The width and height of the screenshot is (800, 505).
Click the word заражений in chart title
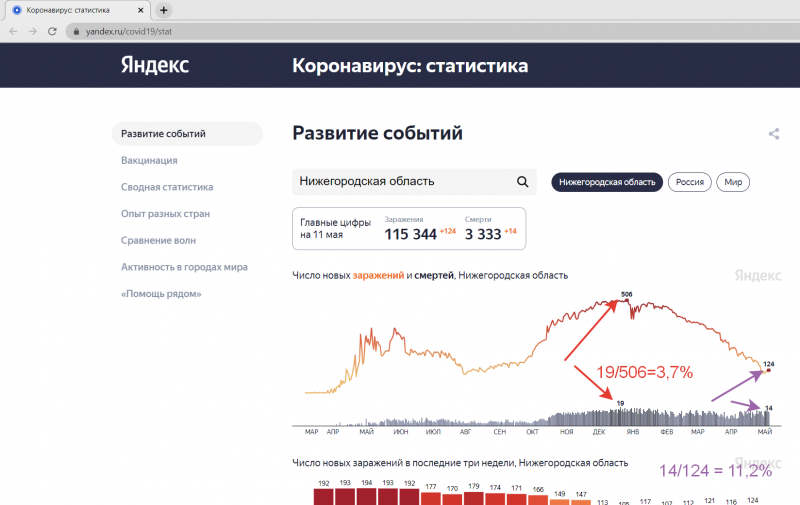coord(378,275)
